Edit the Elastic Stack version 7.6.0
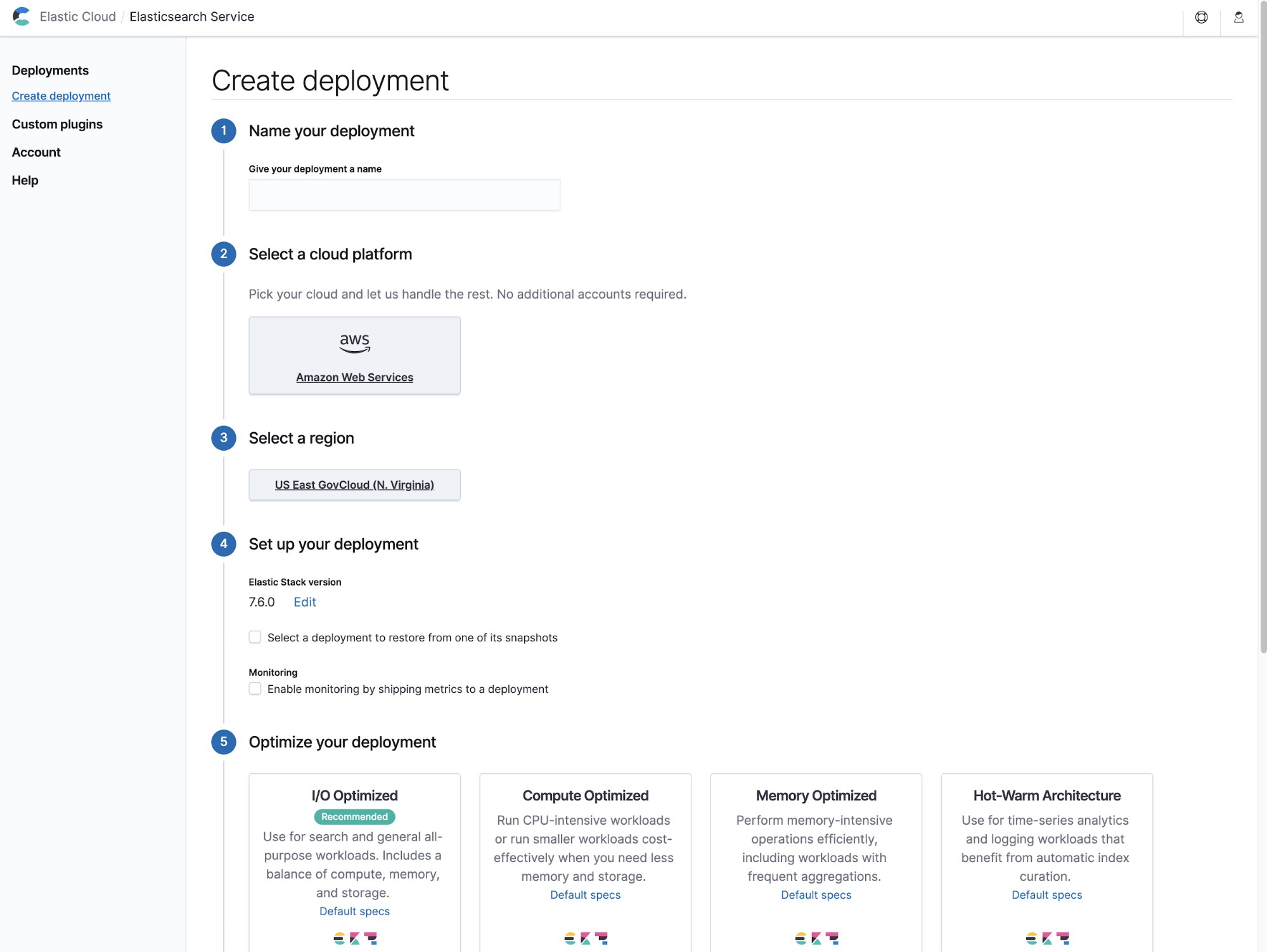The height and width of the screenshot is (952, 1267). 305,602
